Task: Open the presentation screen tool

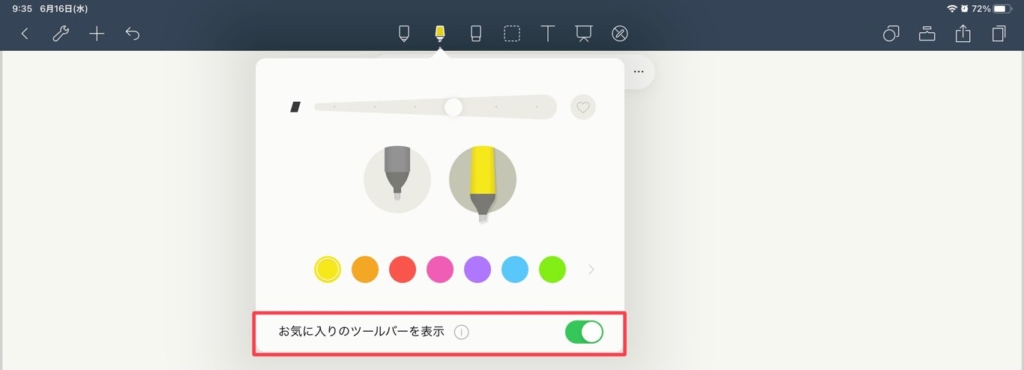Action: [584, 34]
